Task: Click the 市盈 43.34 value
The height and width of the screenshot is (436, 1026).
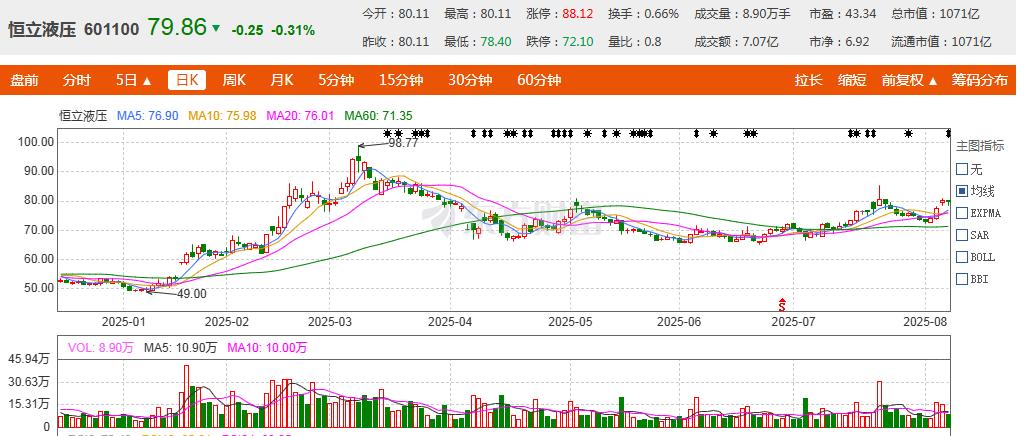Action: 860,14
